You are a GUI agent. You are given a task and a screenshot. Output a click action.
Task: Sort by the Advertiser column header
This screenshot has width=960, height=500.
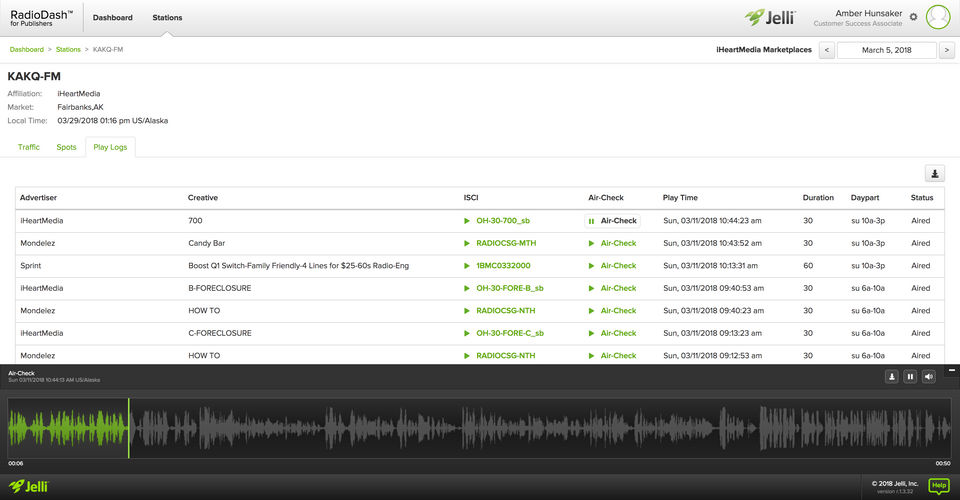pyautogui.click(x=38, y=198)
